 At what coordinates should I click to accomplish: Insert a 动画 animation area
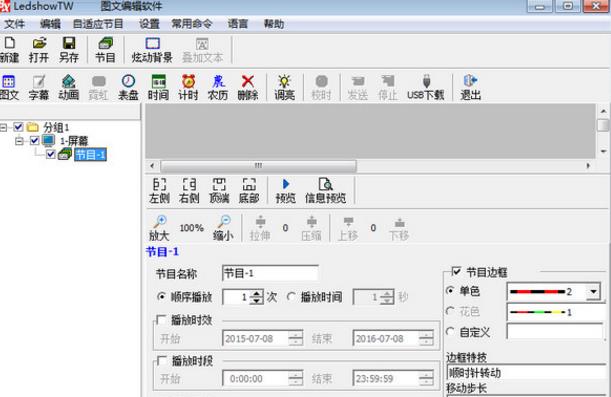coord(69,87)
